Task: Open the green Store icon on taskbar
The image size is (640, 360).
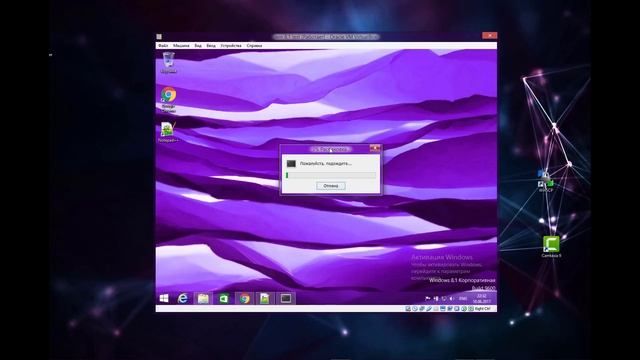Action: click(224, 298)
